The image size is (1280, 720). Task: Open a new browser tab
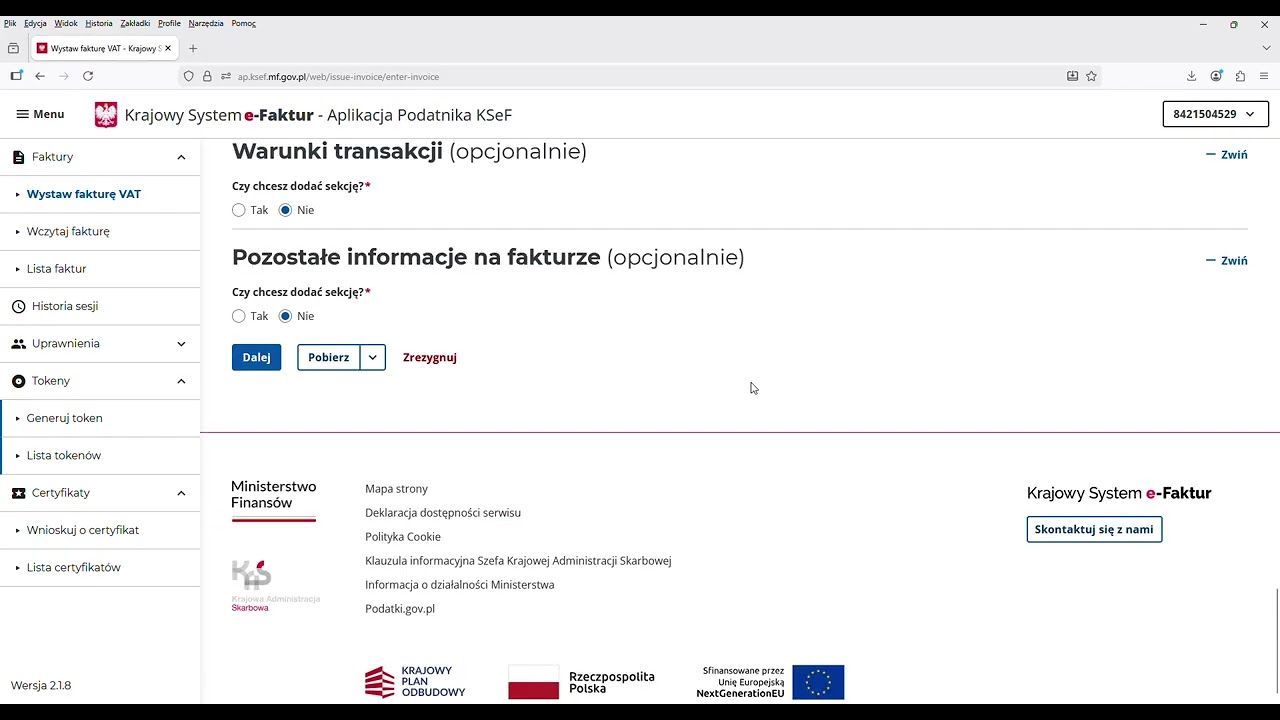point(193,48)
